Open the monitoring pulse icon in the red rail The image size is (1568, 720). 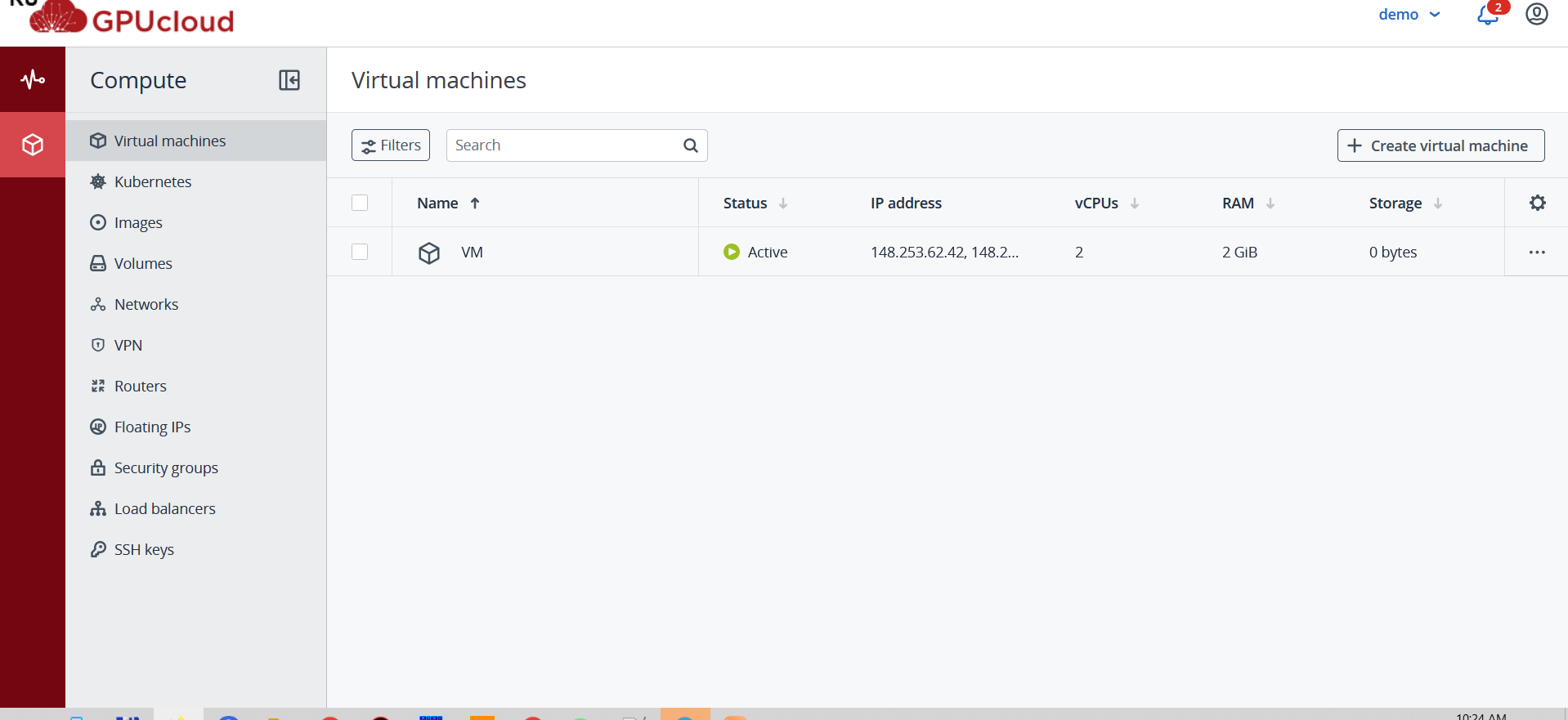coord(33,79)
